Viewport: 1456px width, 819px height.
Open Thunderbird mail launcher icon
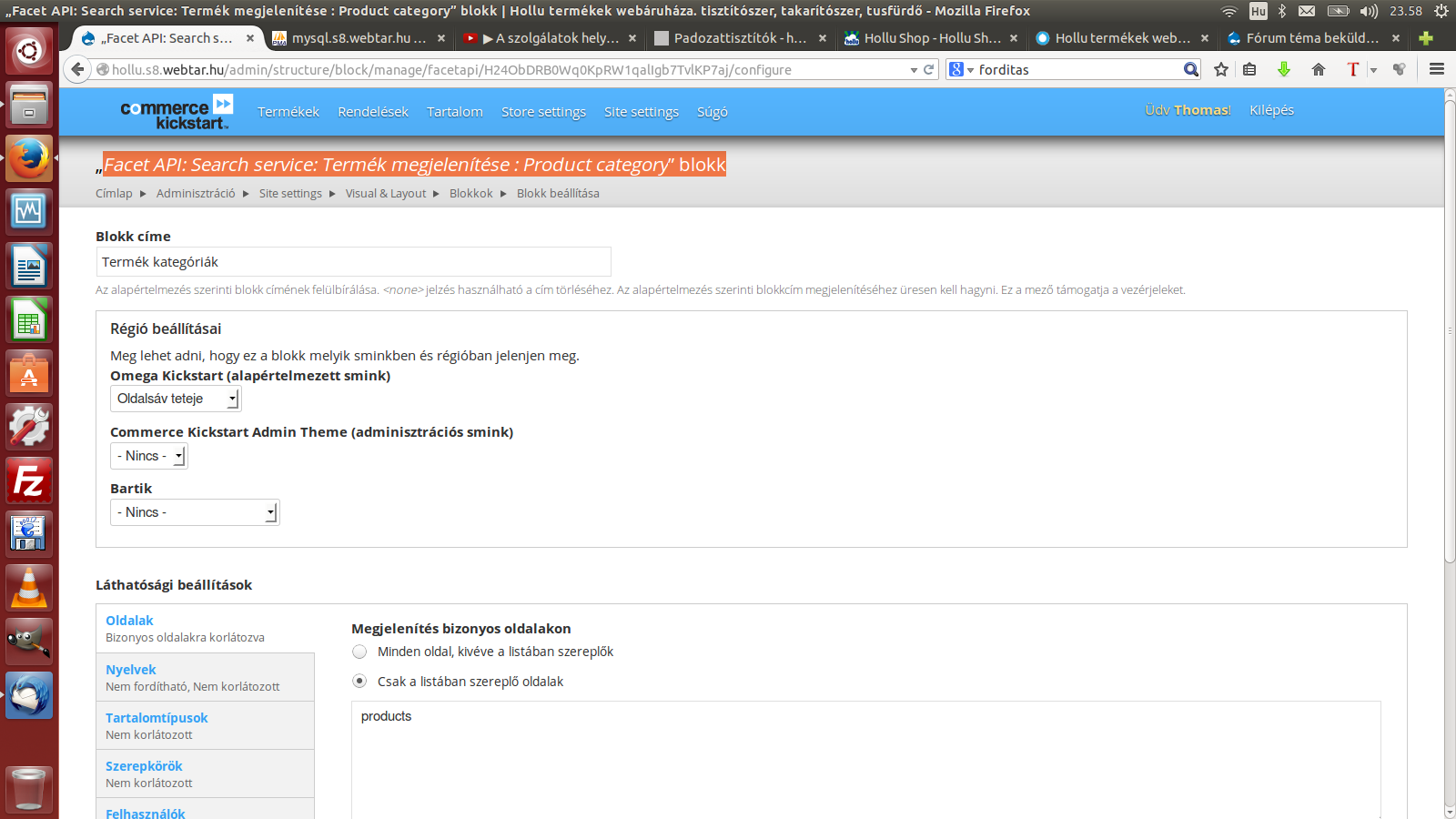(x=29, y=695)
